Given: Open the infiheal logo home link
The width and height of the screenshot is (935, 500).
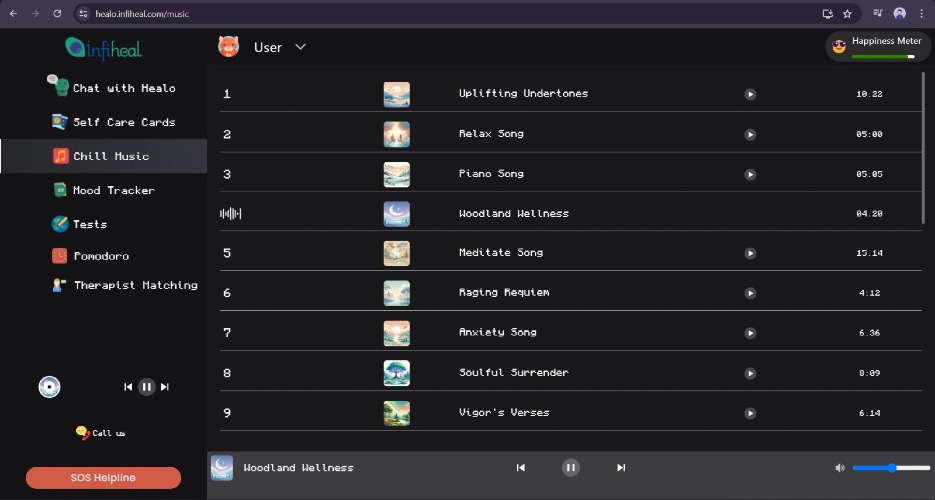Looking at the screenshot, I should [x=103, y=48].
